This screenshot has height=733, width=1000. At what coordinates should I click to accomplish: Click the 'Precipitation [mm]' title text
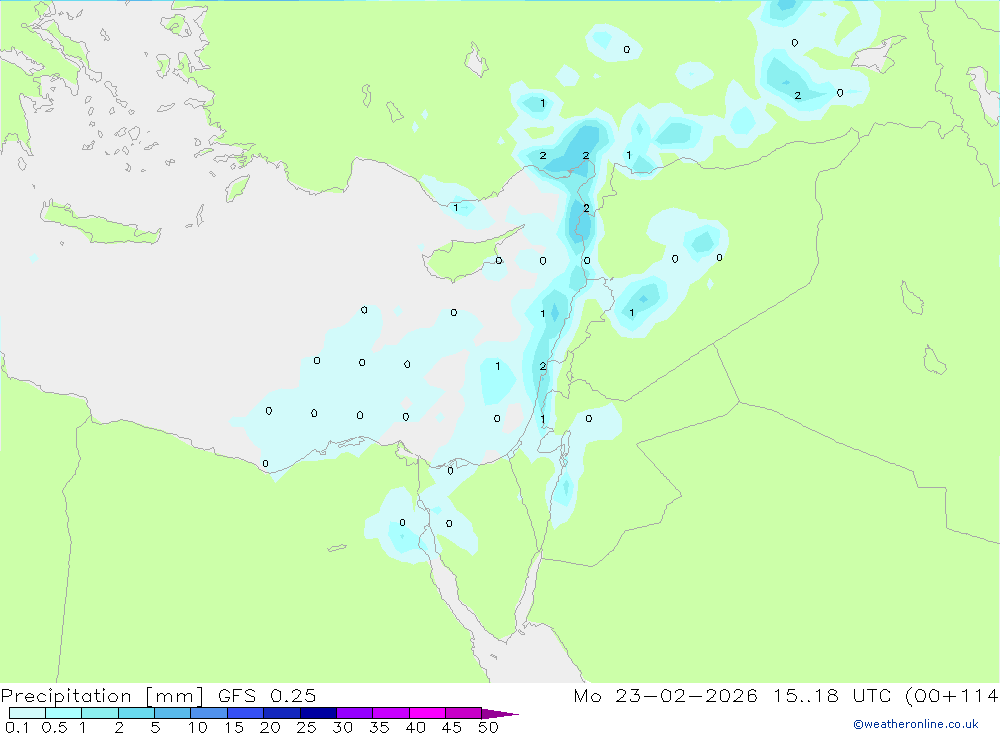[x=102, y=696]
